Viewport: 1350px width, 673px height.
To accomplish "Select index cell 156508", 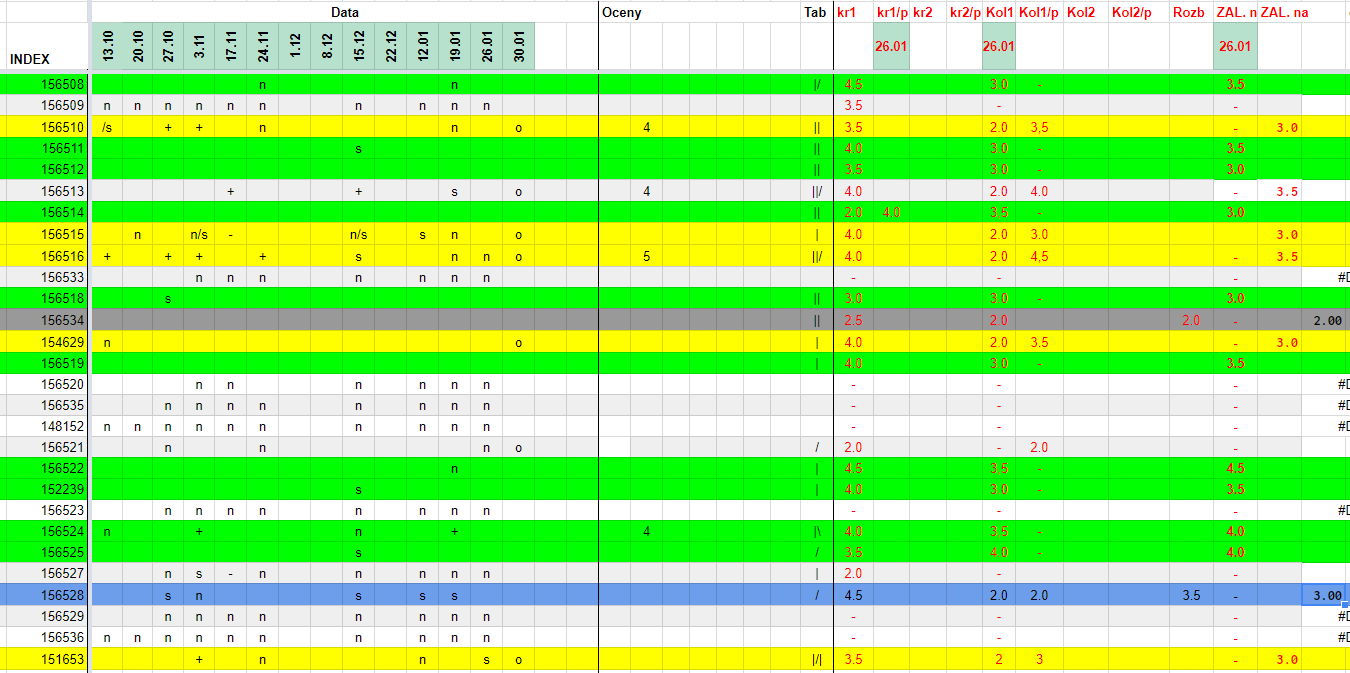I will coord(62,84).
